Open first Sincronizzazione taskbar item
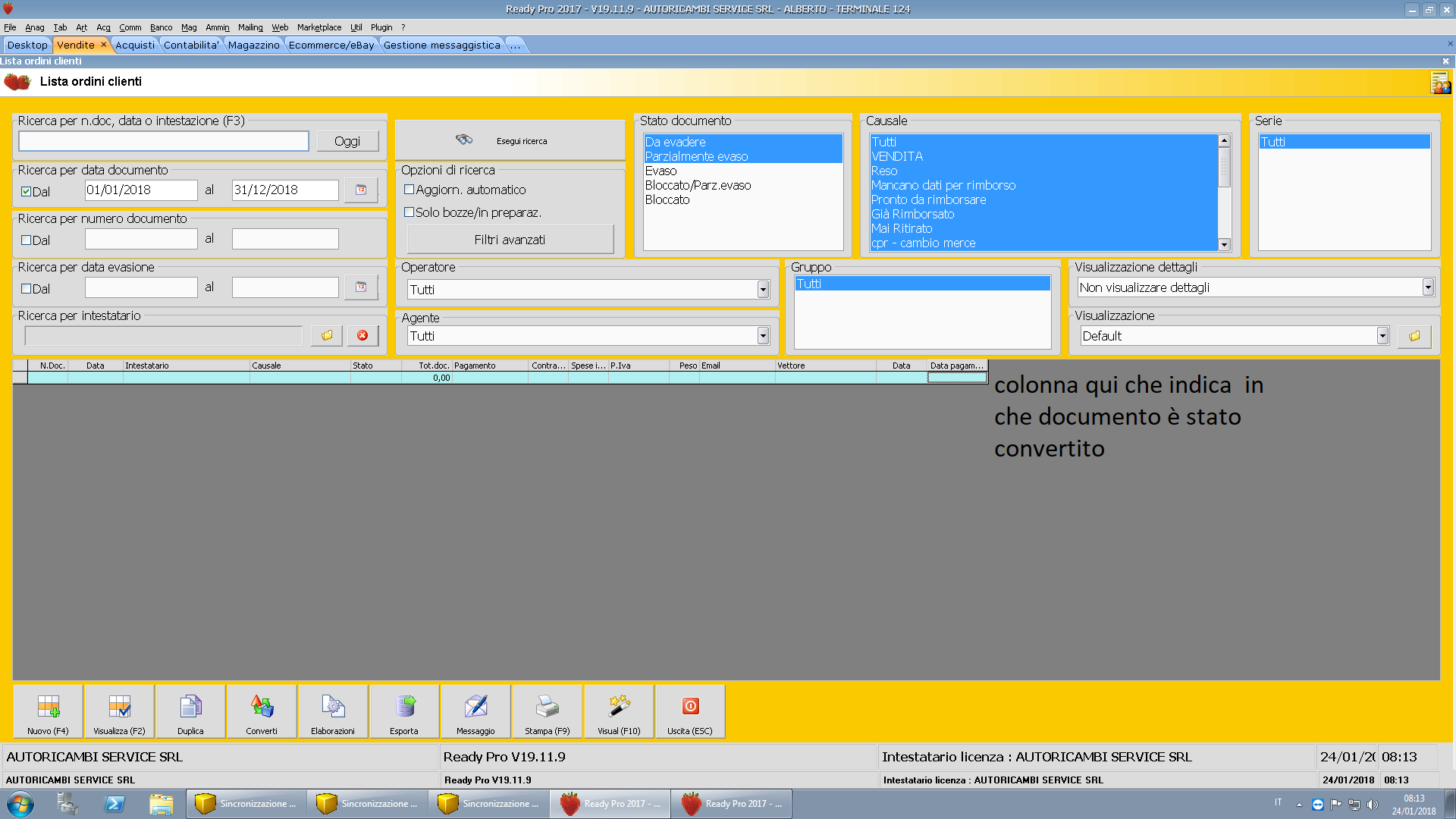1456x819 pixels. (246, 804)
